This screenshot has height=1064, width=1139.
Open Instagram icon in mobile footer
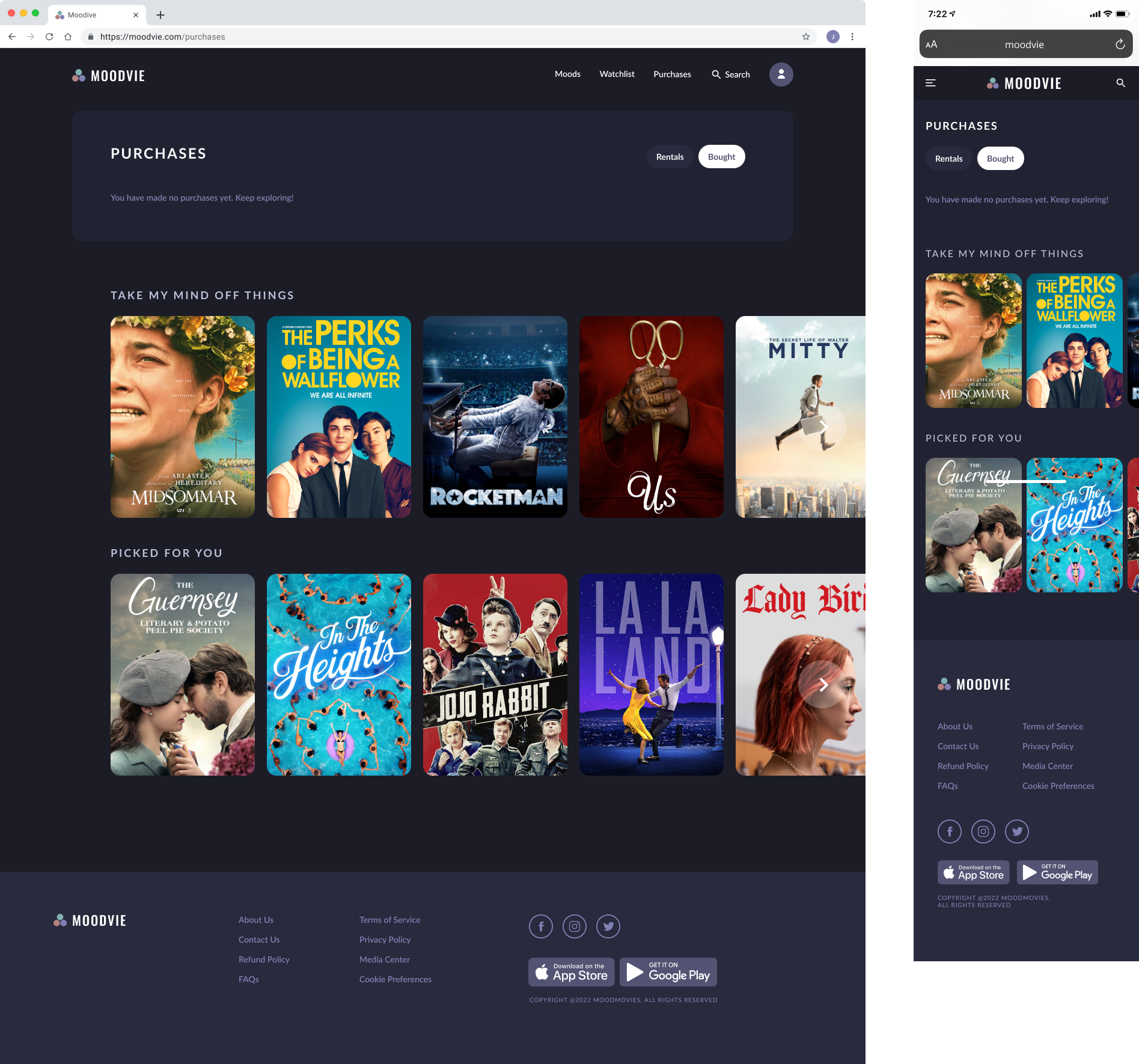point(983,831)
